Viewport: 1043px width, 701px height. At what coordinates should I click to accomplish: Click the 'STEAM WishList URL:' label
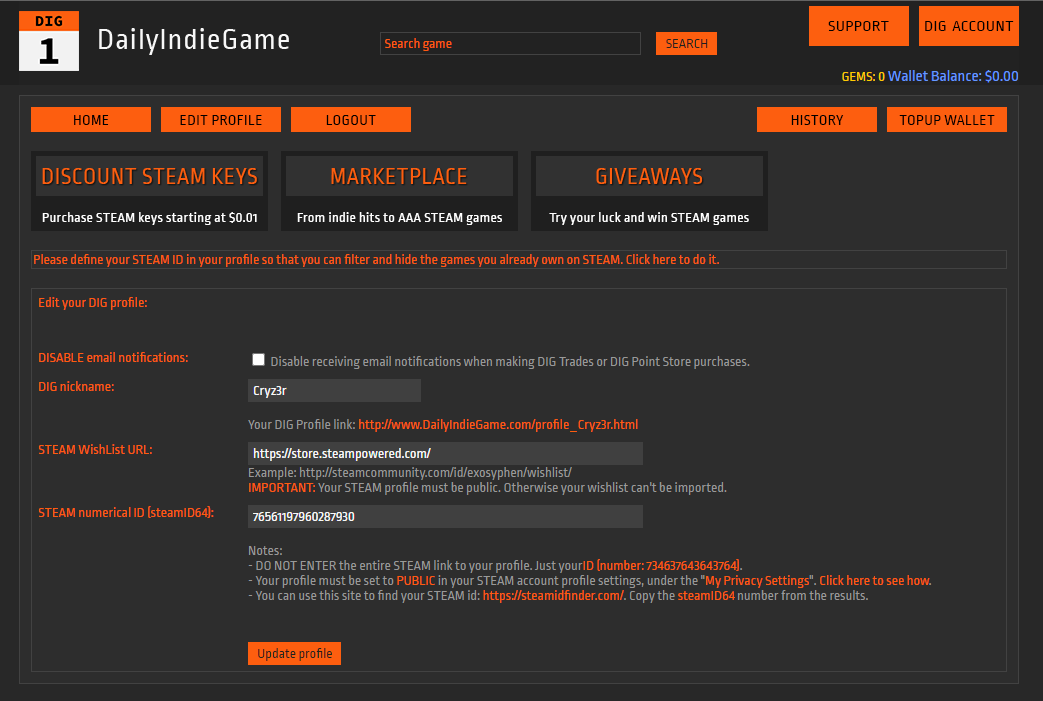tap(95, 450)
